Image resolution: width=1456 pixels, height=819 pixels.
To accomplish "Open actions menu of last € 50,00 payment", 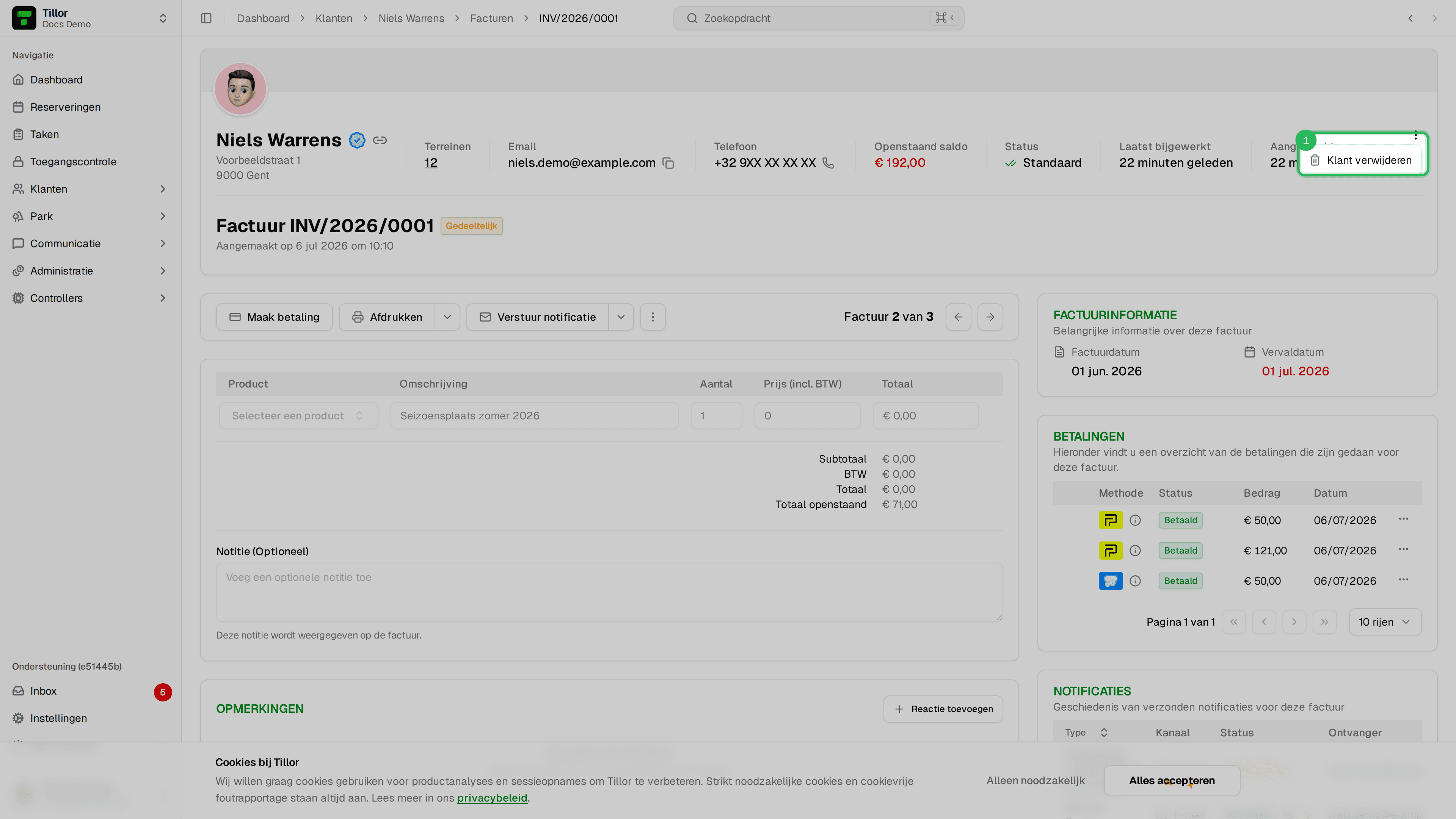I will point(1403,579).
